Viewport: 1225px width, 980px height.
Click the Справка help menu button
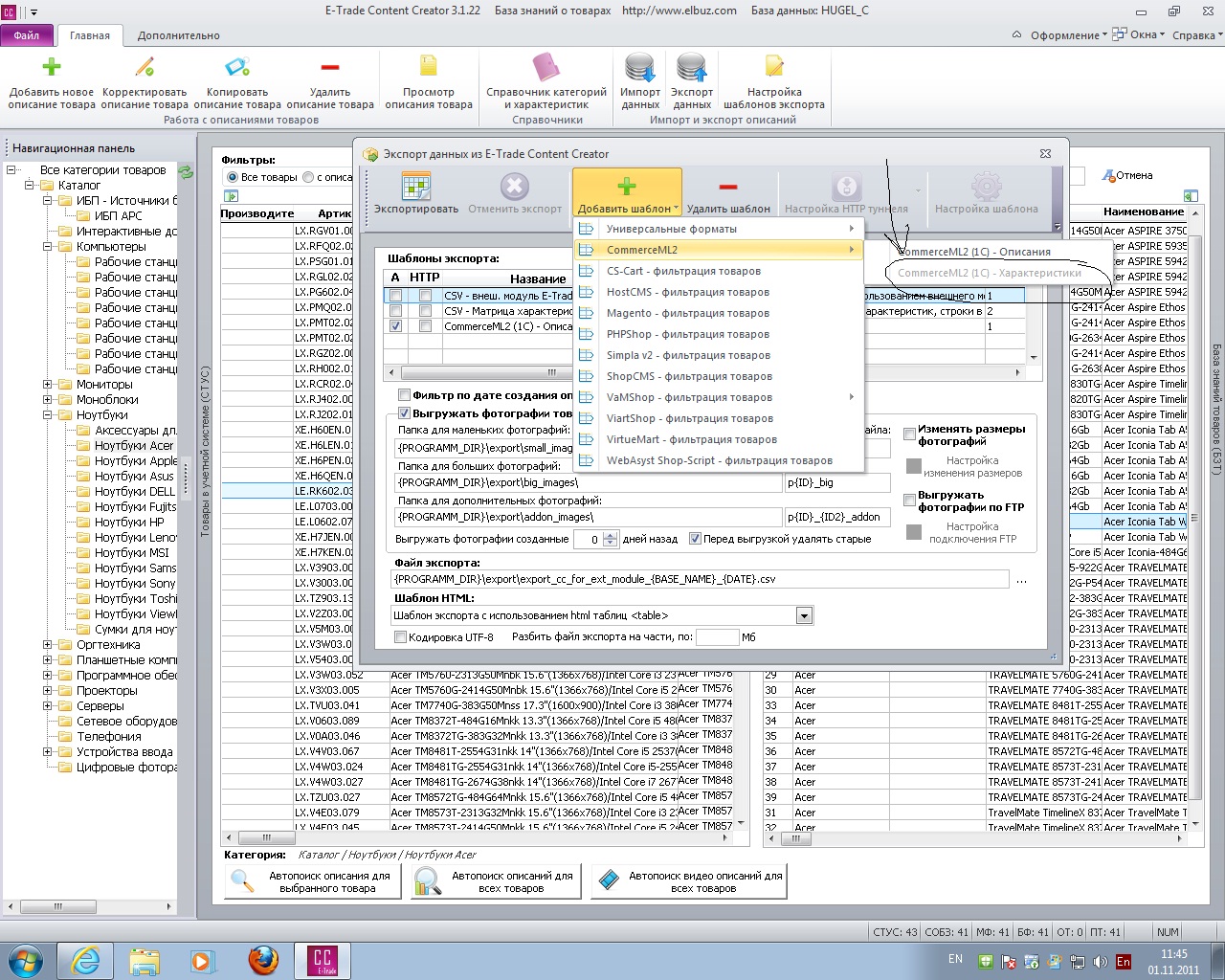[x=1196, y=35]
